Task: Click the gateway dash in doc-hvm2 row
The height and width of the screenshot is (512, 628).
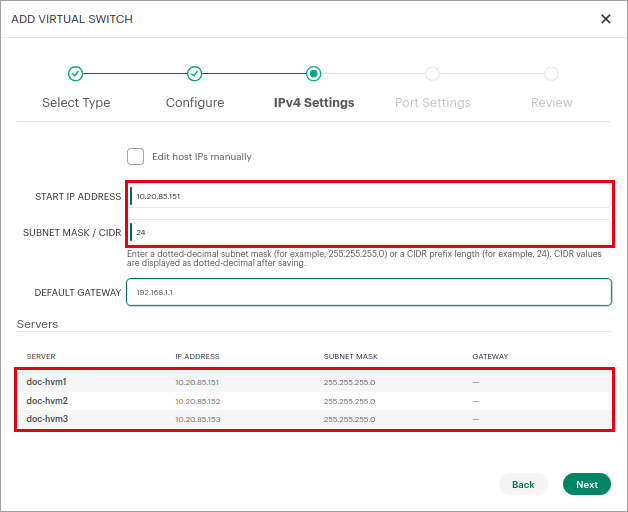Action: (475, 401)
